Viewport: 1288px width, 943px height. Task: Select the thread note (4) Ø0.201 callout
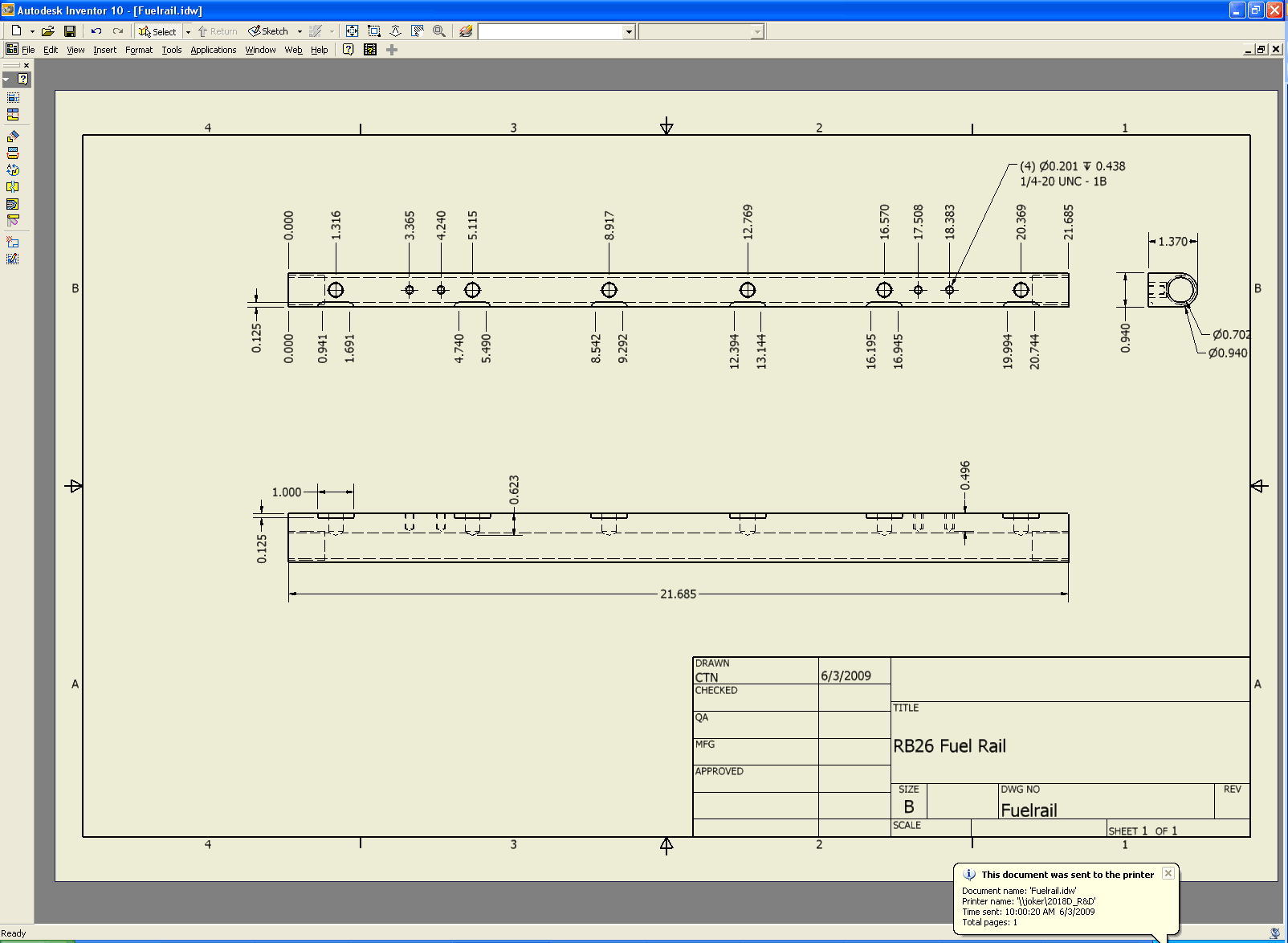(1072, 173)
